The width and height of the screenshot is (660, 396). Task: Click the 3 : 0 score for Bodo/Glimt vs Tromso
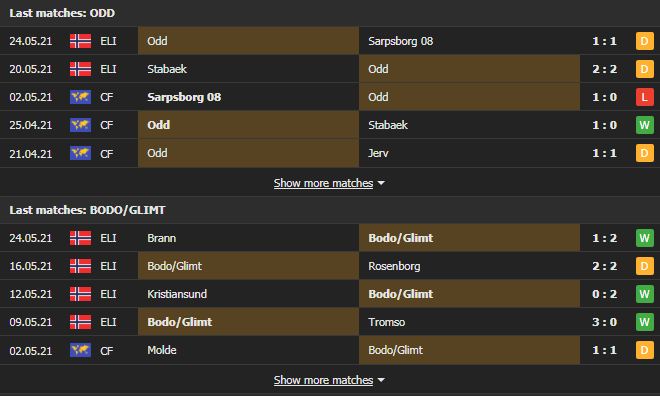click(604, 322)
